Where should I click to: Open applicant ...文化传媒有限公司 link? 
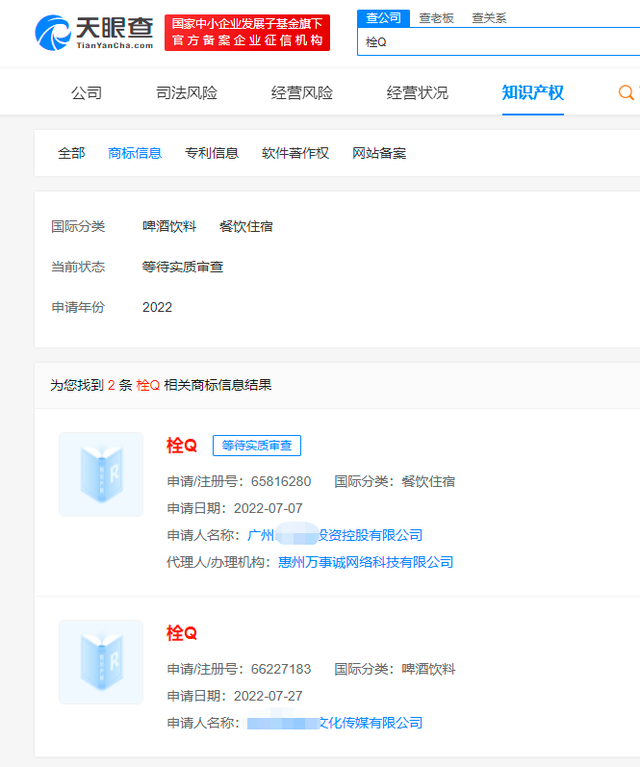coord(335,723)
